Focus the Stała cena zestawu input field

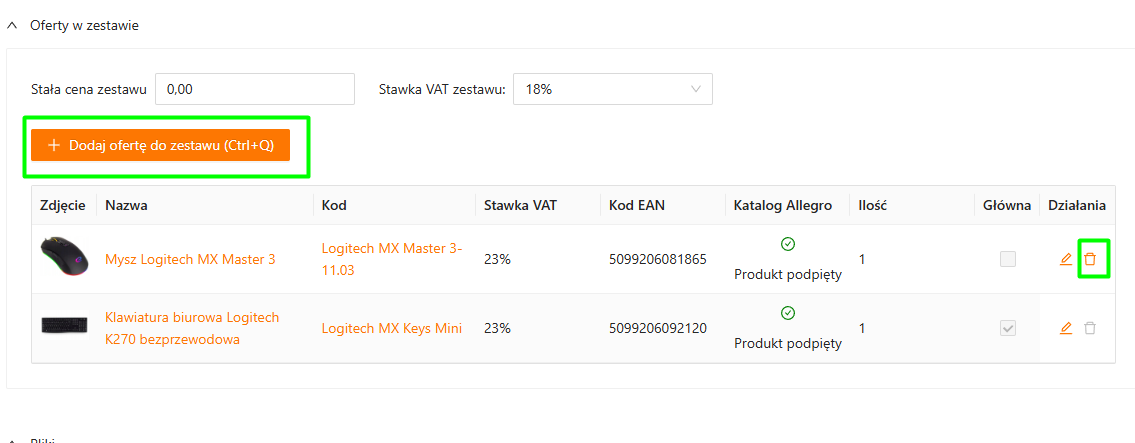(x=255, y=89)
